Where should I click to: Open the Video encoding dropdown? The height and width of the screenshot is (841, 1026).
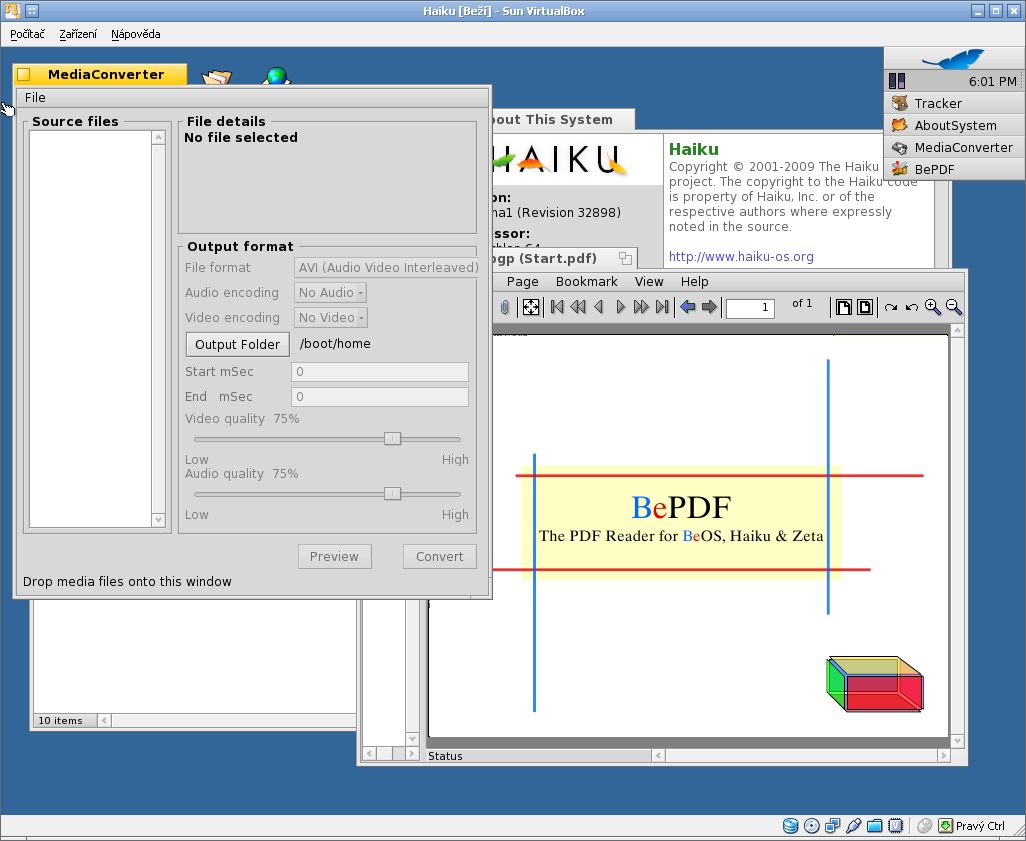330,317
